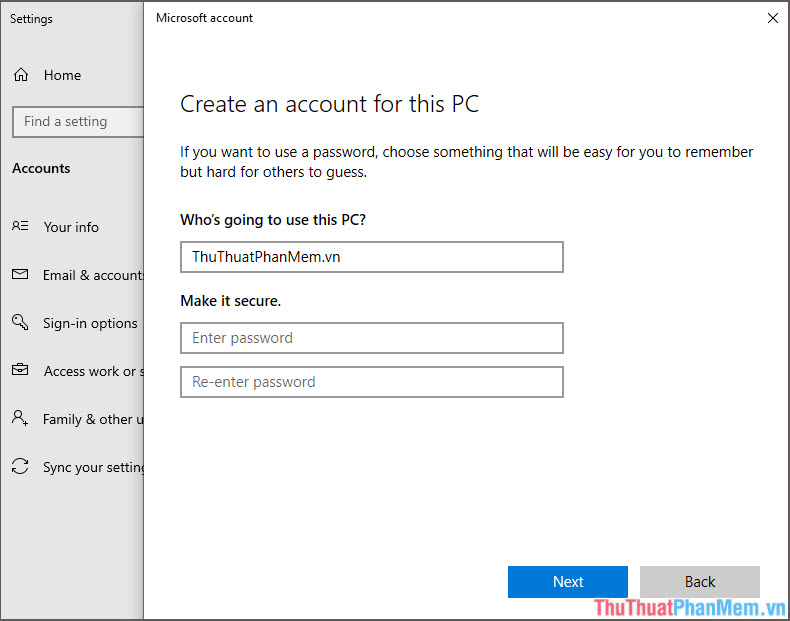Click the Microsoft account window title

[204, 18]
